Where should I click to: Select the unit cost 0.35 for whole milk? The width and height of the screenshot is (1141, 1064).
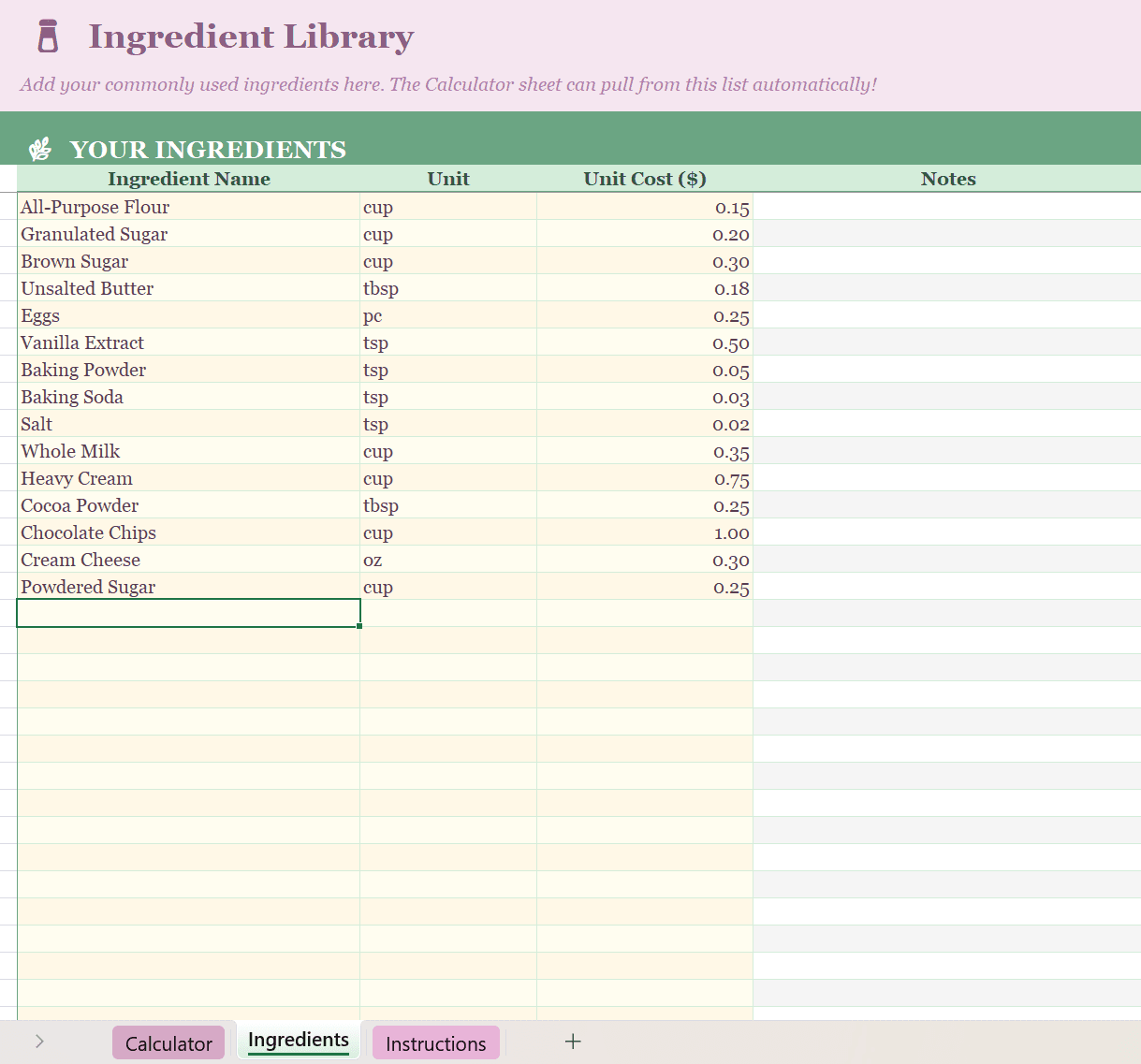click(645, 451)
